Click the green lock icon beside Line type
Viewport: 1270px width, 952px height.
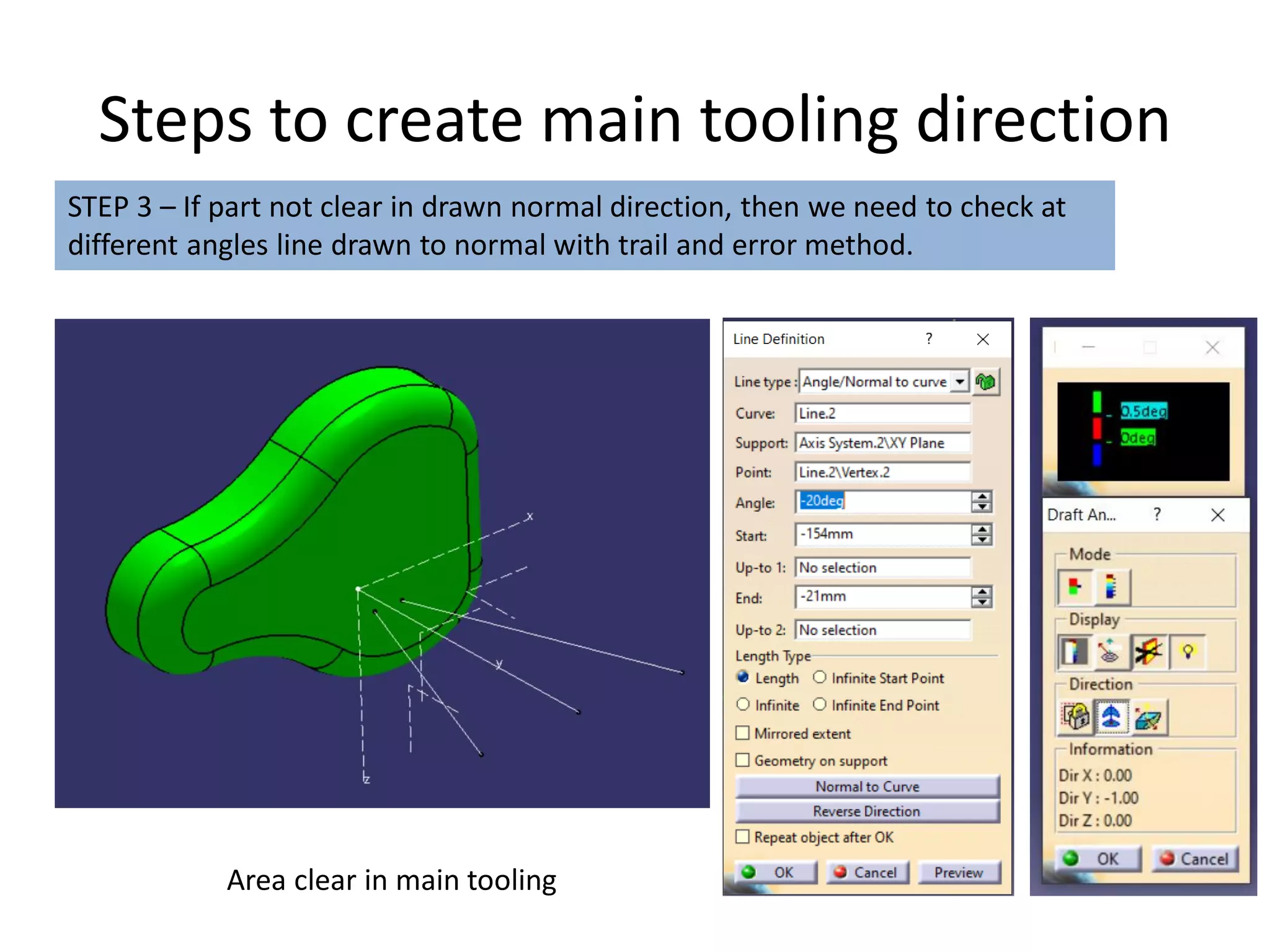click(985, 382)
